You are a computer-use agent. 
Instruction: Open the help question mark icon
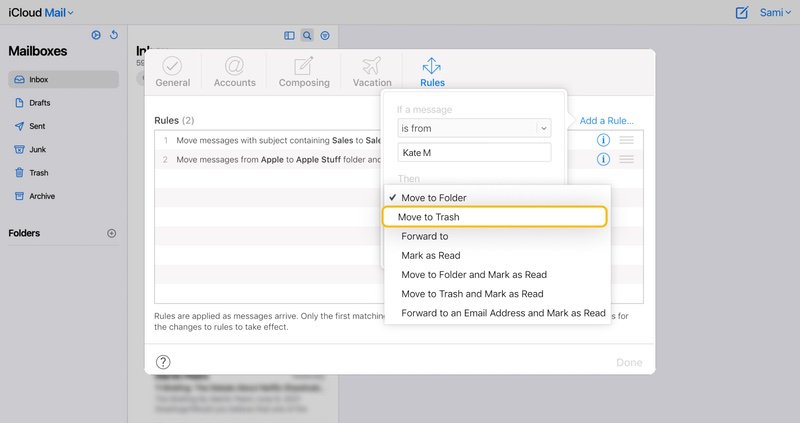coord(163,362)
